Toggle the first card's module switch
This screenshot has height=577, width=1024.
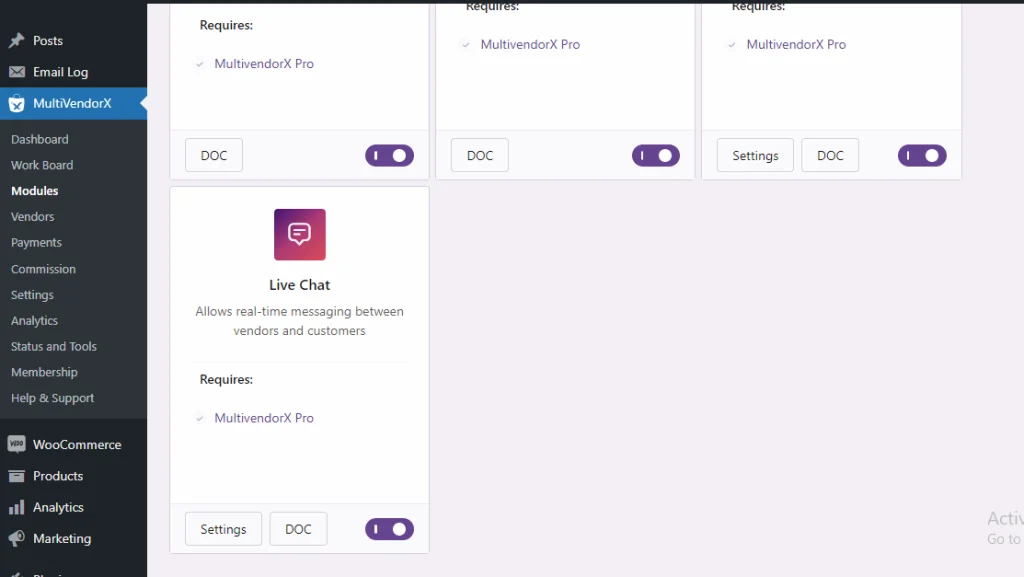coord(389,155)
